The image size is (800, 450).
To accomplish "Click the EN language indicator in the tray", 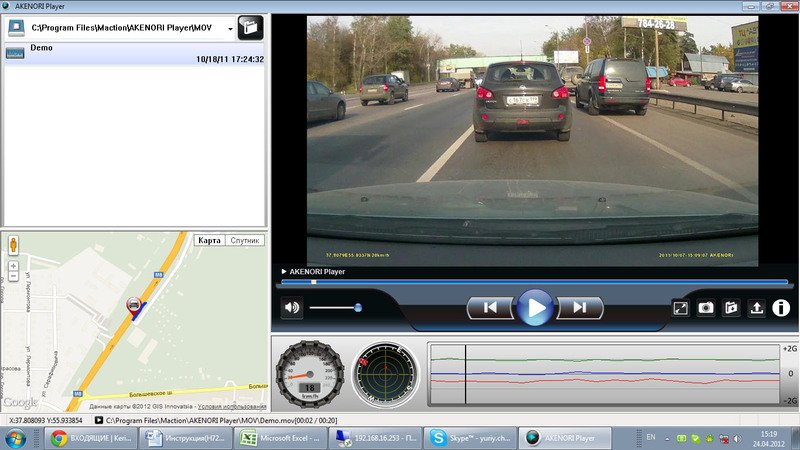I will click(x=651, y=437).
